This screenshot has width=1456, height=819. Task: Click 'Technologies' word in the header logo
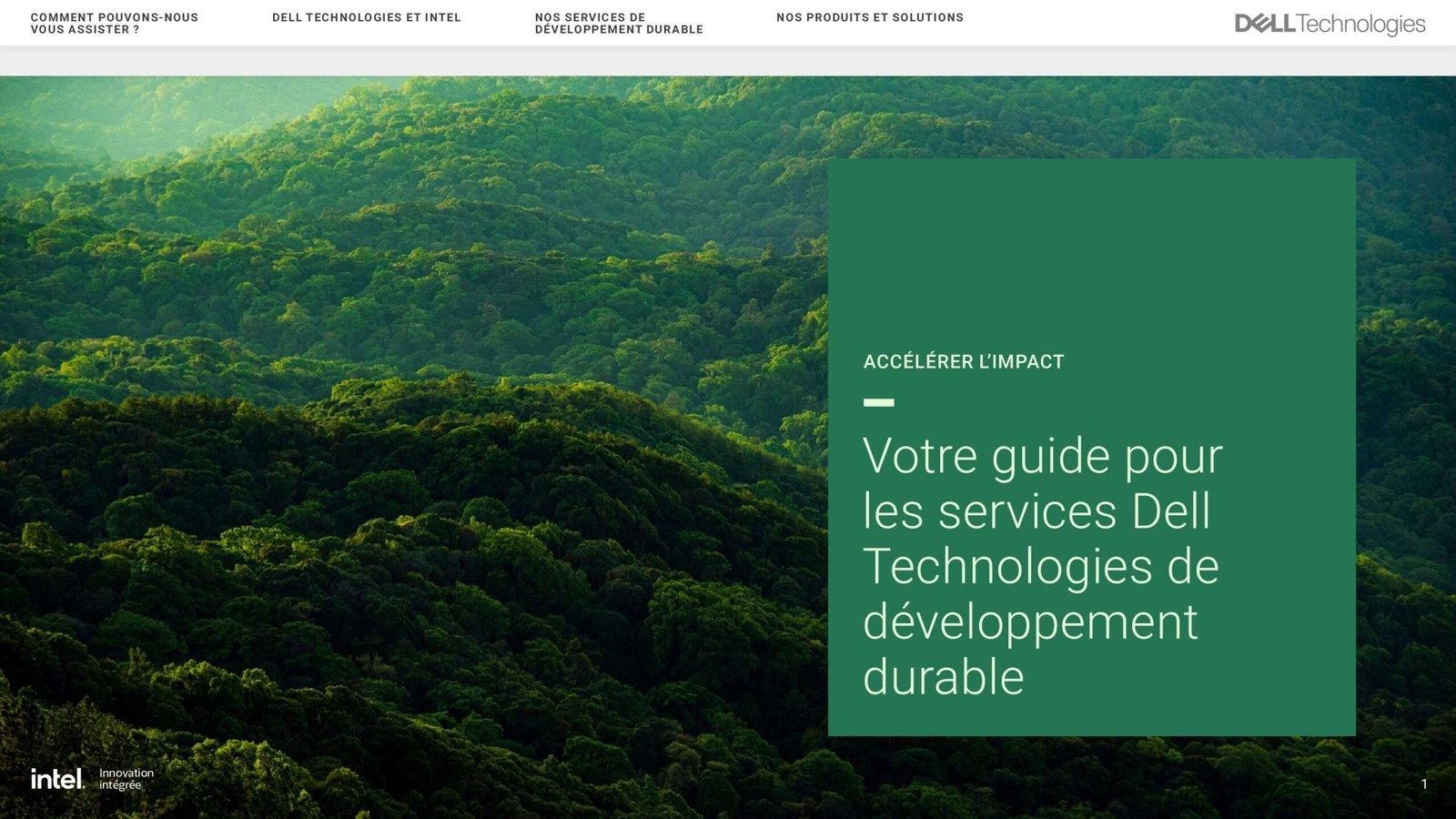click(x=1361, y=25)
